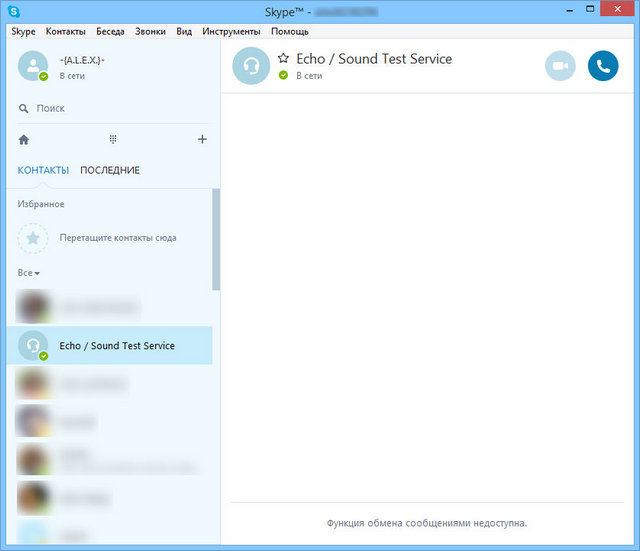
Task: Switch to the ПОСЛЕДНИЕ tab
Action: point(110,170)
